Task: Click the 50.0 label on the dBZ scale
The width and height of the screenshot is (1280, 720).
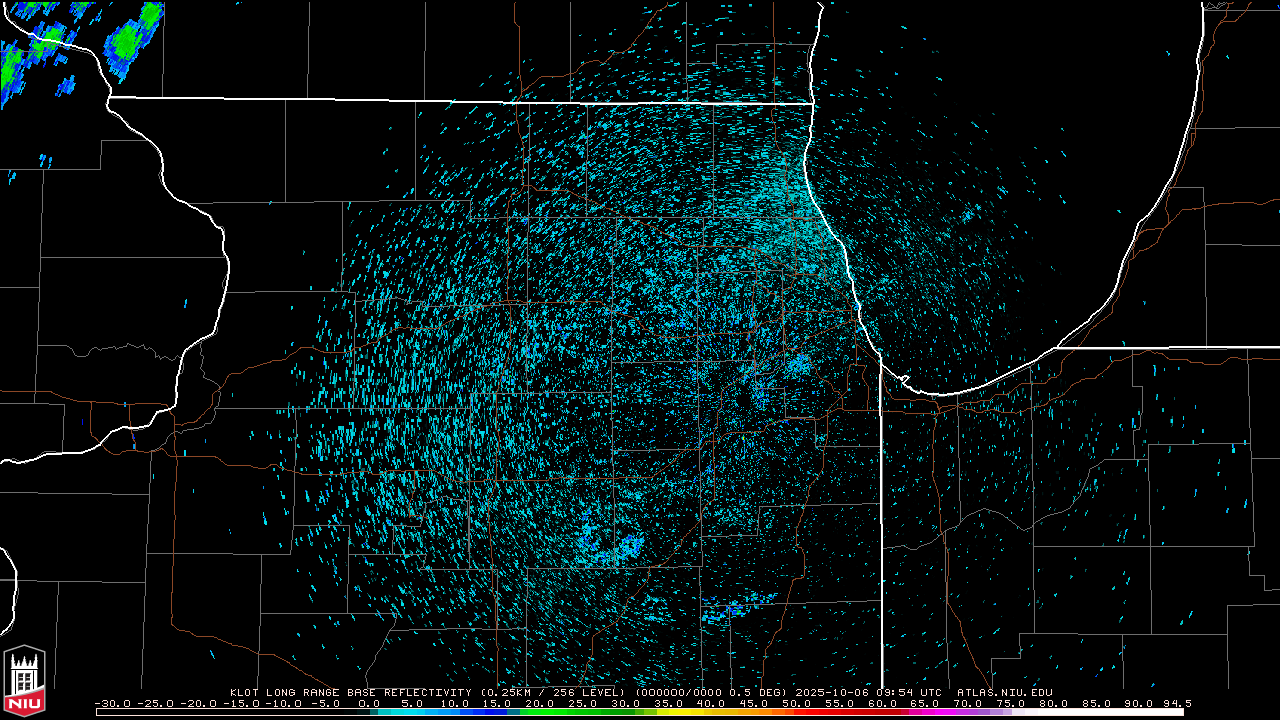Action: coord(798,703)
